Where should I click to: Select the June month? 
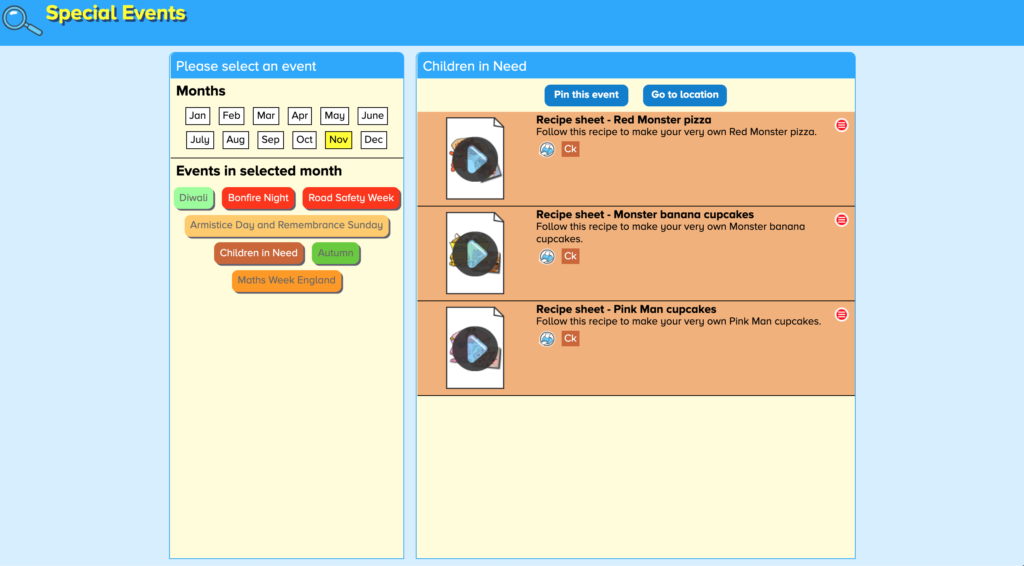point(372,116)
